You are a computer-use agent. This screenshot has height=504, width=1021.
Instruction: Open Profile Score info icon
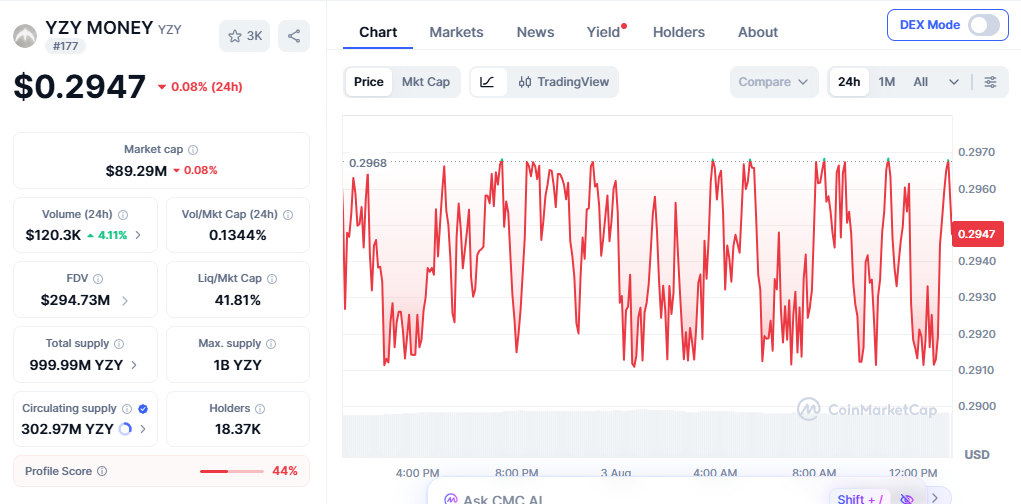click(x=102, y=471)
